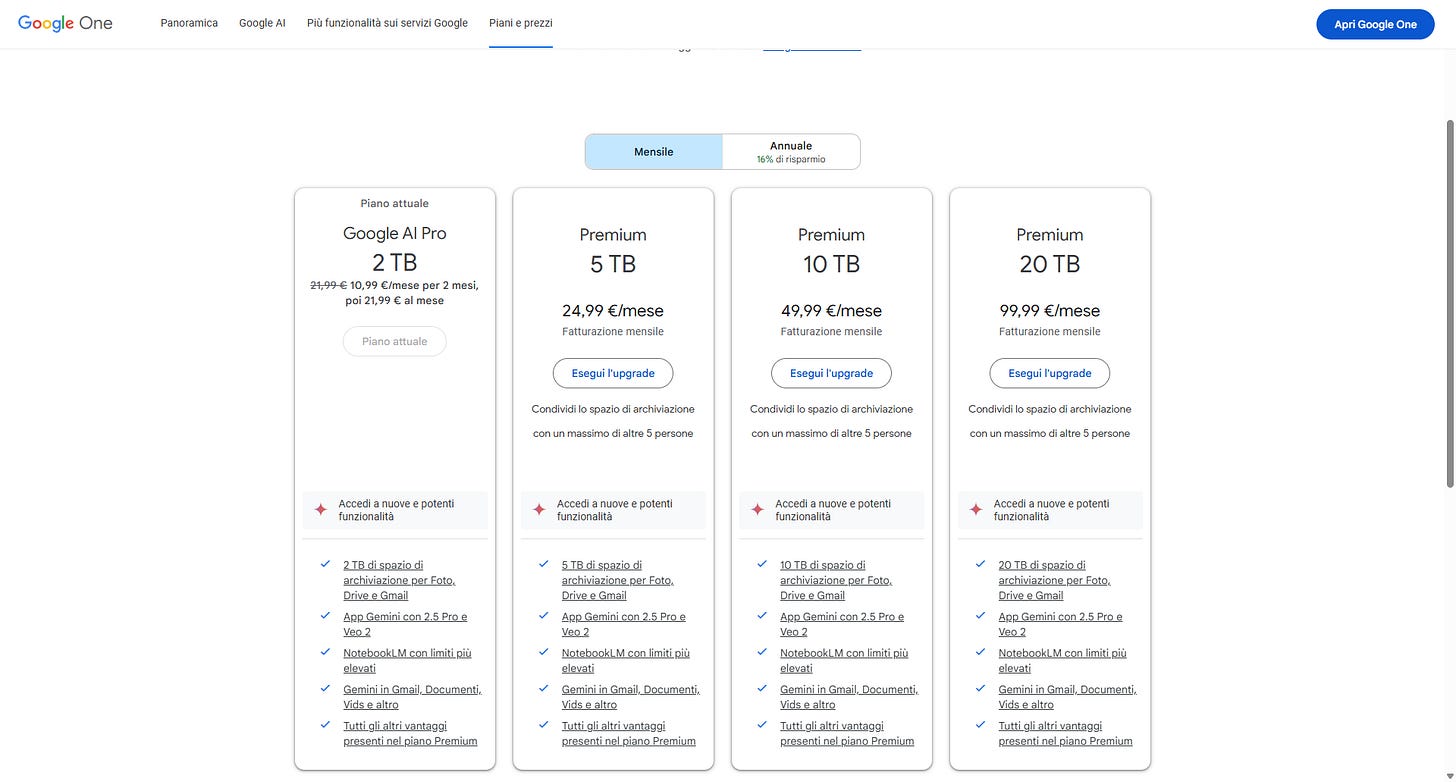Screen dimensions: 1456x782
Task: Open the 5 TB di spazio di archiviazione link
Action: 617,580
